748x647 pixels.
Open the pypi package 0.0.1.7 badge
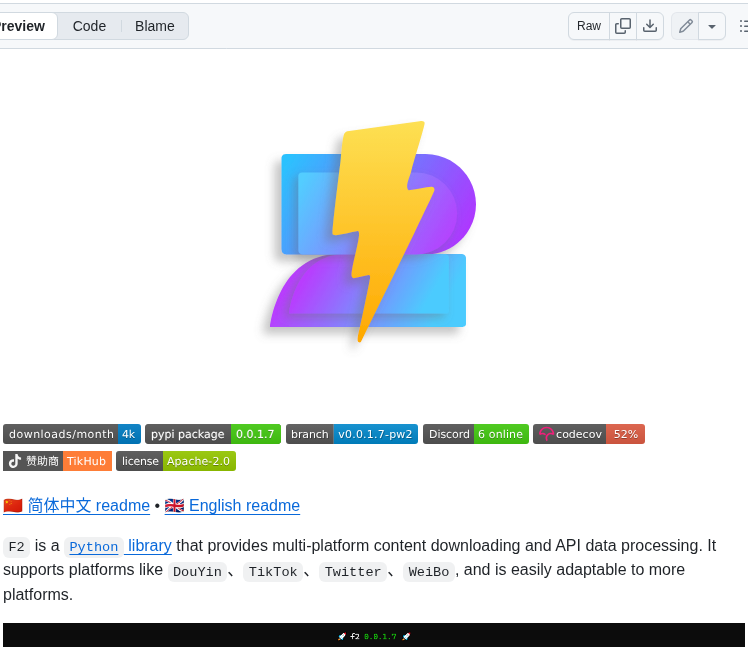(x=213, y=434)
